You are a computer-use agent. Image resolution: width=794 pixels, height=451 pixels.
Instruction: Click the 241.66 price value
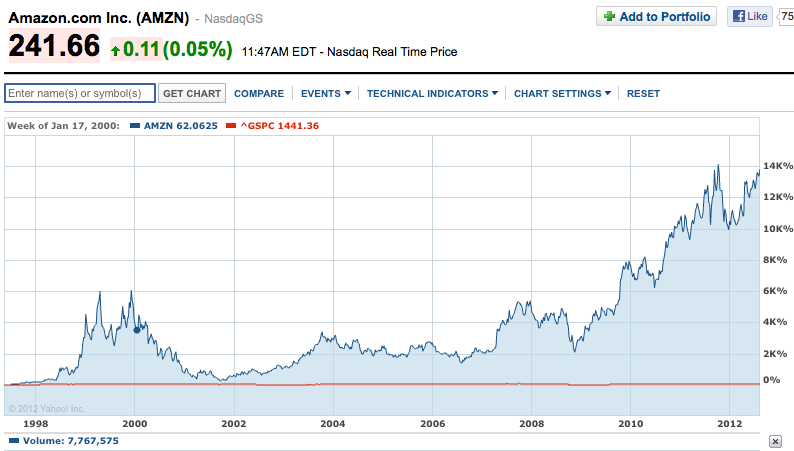54,46
